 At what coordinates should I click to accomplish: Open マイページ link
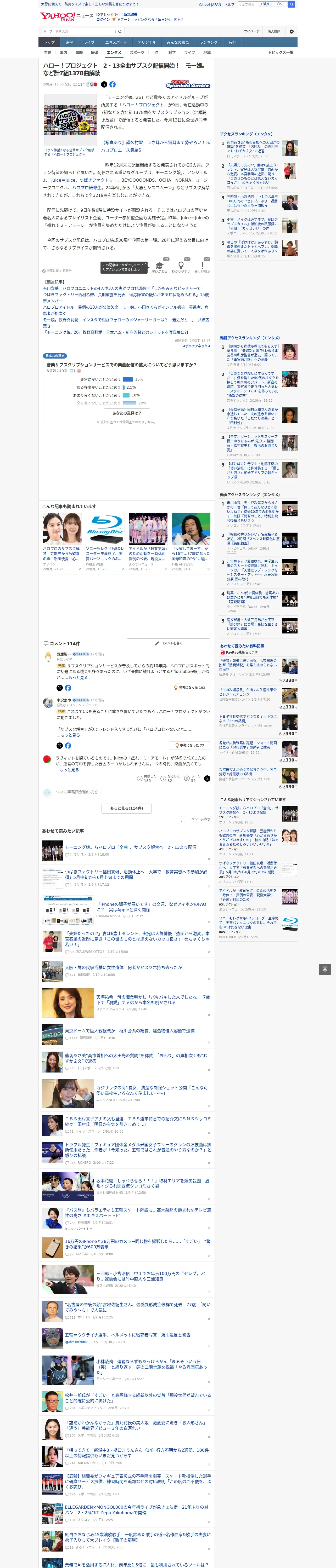(x=251, y=31)
